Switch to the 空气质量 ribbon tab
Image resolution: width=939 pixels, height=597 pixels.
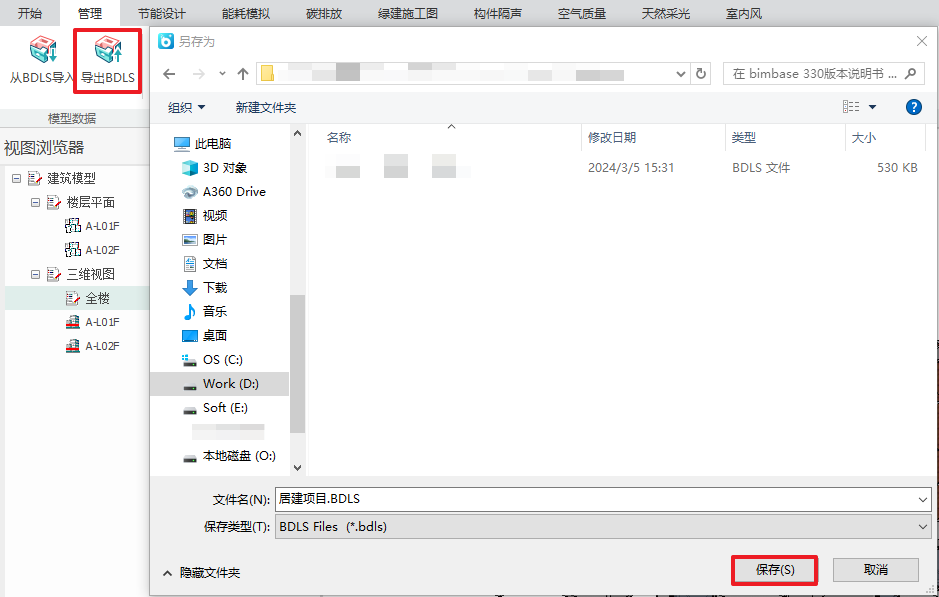point(581,13)
